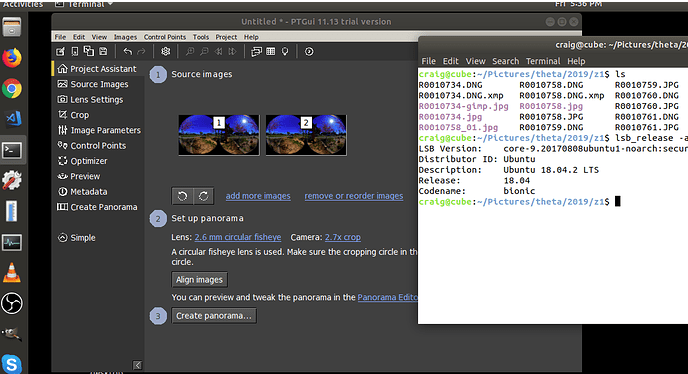This screenshot has height=374, width=688.
Task: Click the zoom out magnifier icon
Action: point(204,51)
